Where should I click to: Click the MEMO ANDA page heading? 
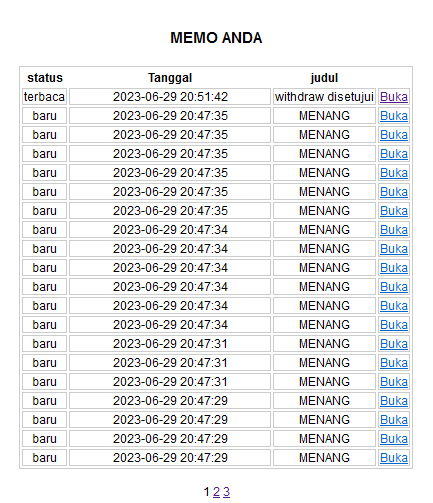click(x=216, y=38)
